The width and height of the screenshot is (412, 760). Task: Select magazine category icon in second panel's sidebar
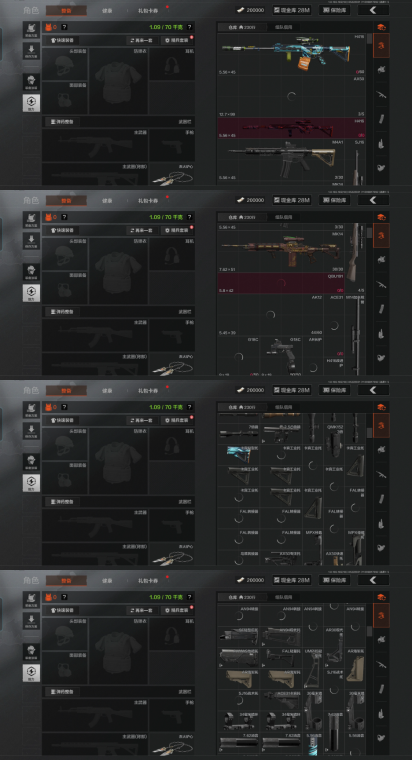click(381, 308)
